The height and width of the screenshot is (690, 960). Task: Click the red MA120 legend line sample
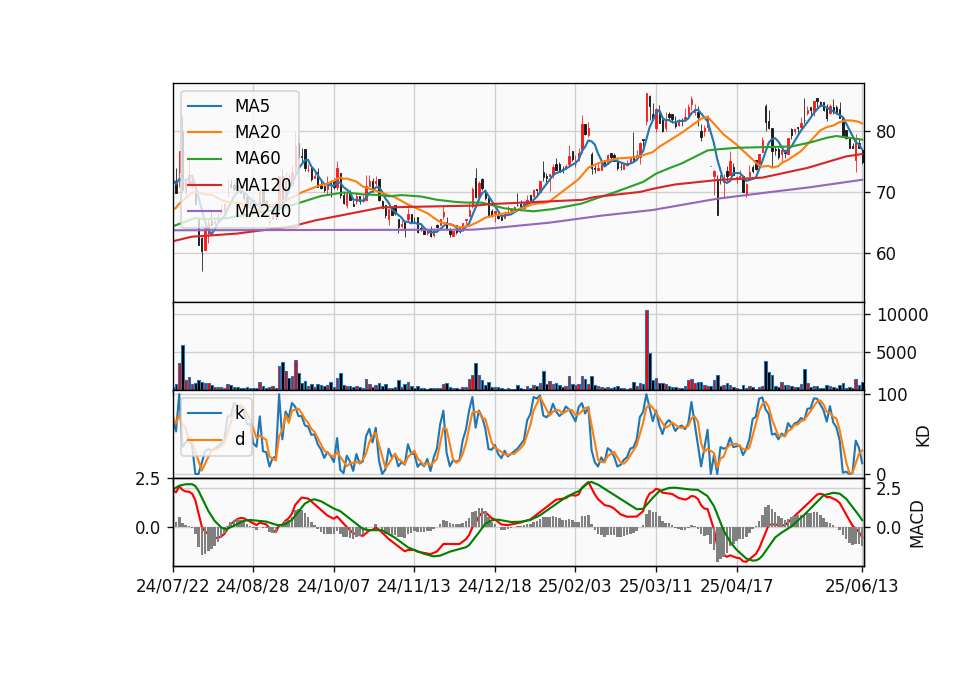pyautogui.click(x=205, y=184)
